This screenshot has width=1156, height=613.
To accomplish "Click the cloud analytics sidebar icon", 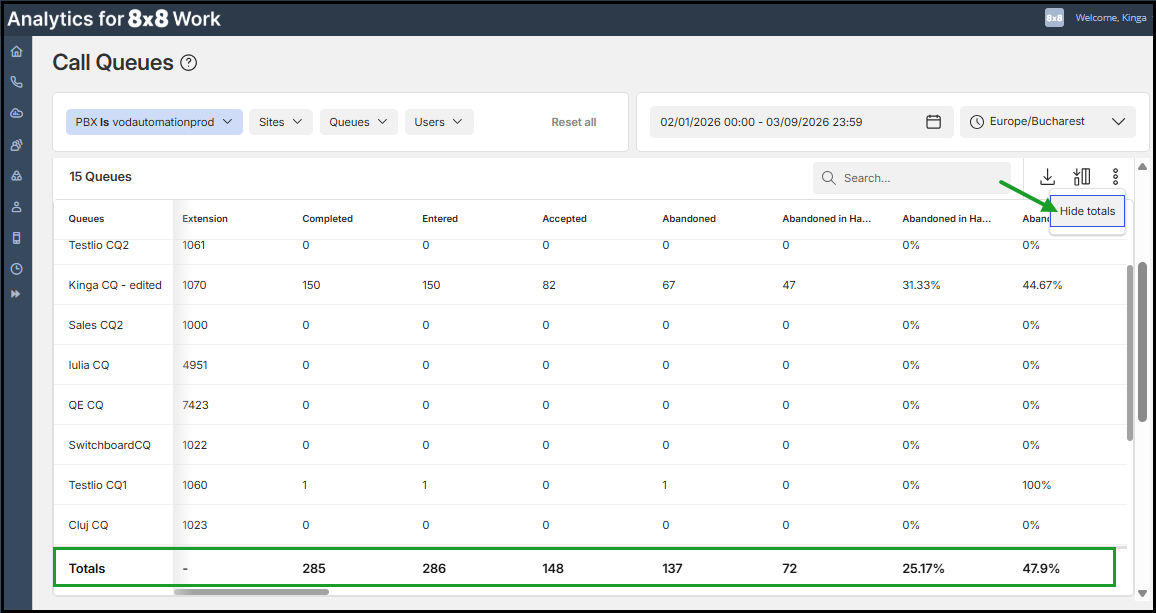I will click(16, 113).
